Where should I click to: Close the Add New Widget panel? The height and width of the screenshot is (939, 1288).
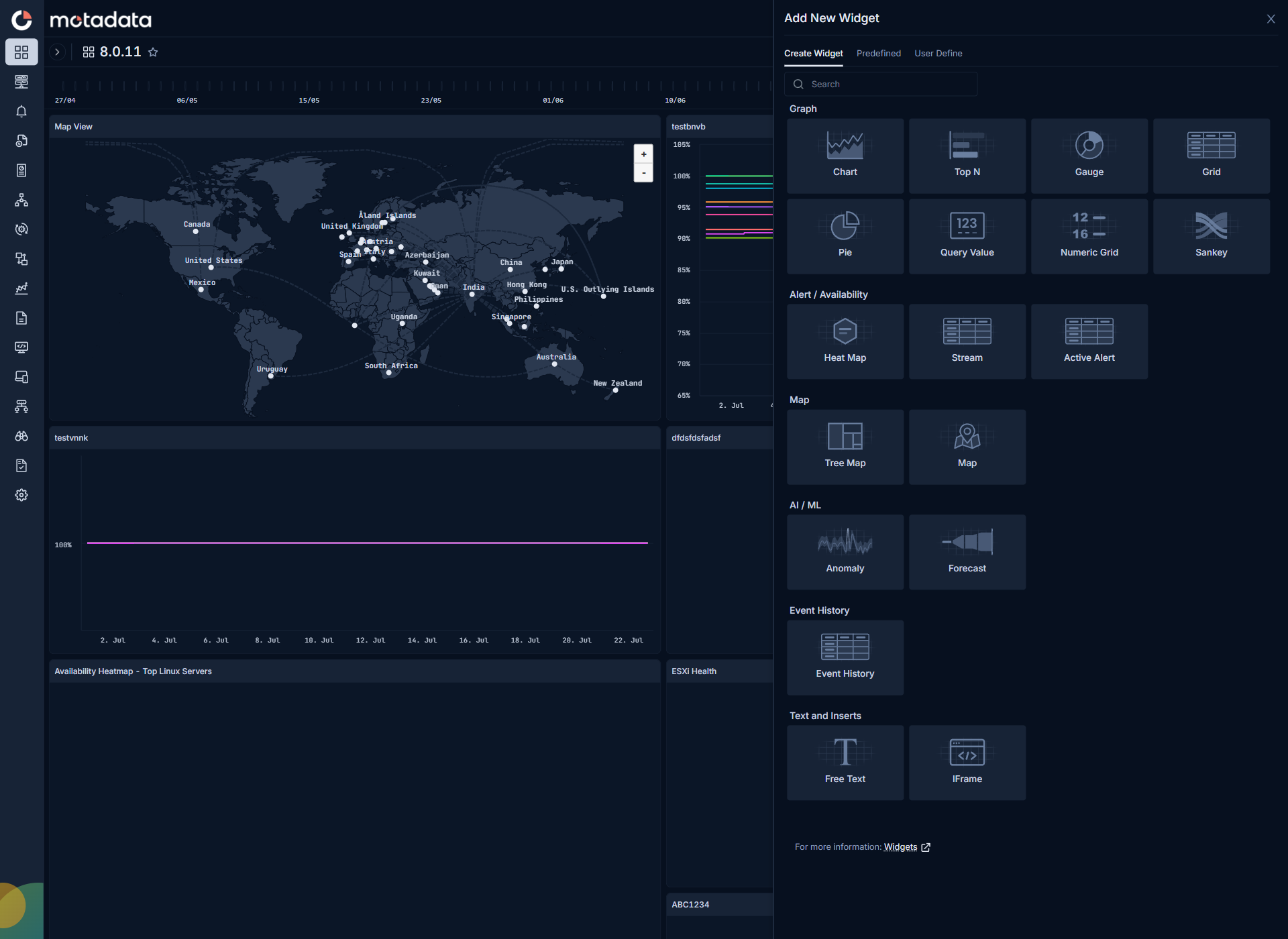pyautogui.click(x=1271, y=19)
